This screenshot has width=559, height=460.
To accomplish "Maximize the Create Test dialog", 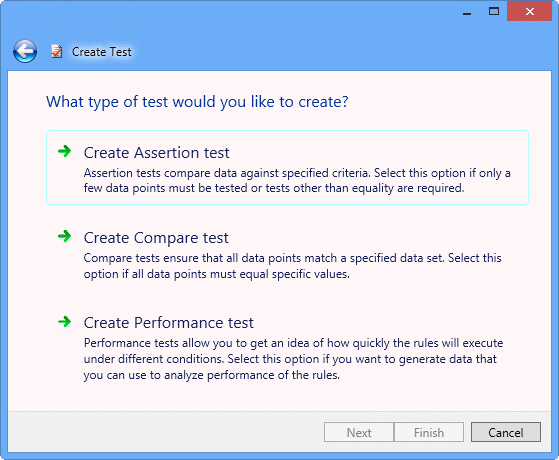I will [494, 11].
